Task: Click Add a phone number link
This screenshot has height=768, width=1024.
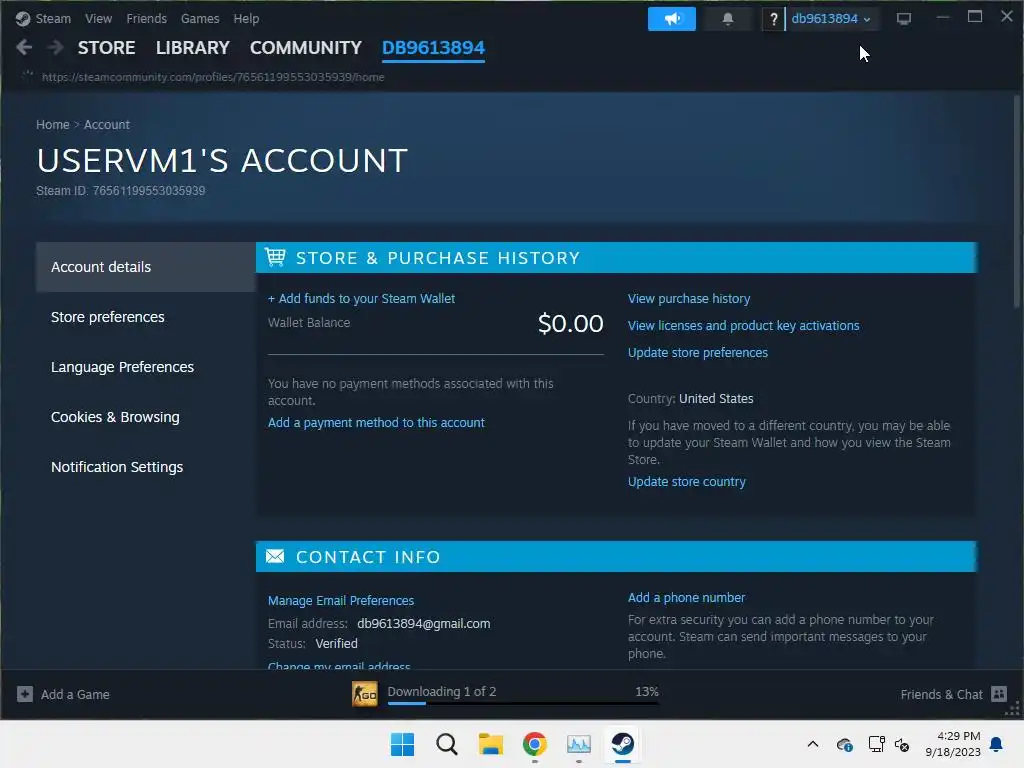Action: (x=686, y=598)
